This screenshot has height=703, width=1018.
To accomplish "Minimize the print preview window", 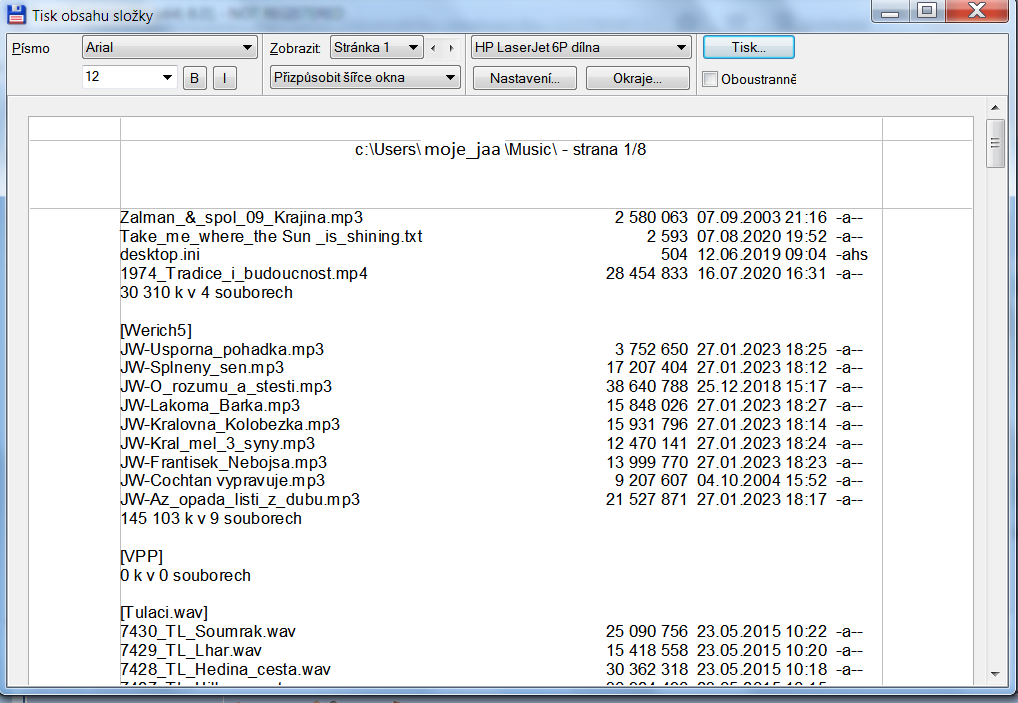I will pyautogui.click(x=891, y=10).
